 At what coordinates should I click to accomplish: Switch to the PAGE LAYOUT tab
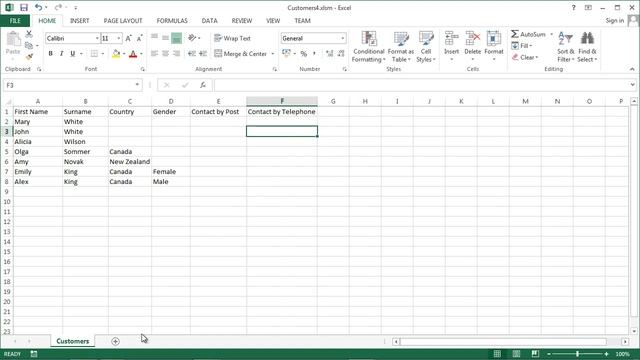tap(123, 20)
